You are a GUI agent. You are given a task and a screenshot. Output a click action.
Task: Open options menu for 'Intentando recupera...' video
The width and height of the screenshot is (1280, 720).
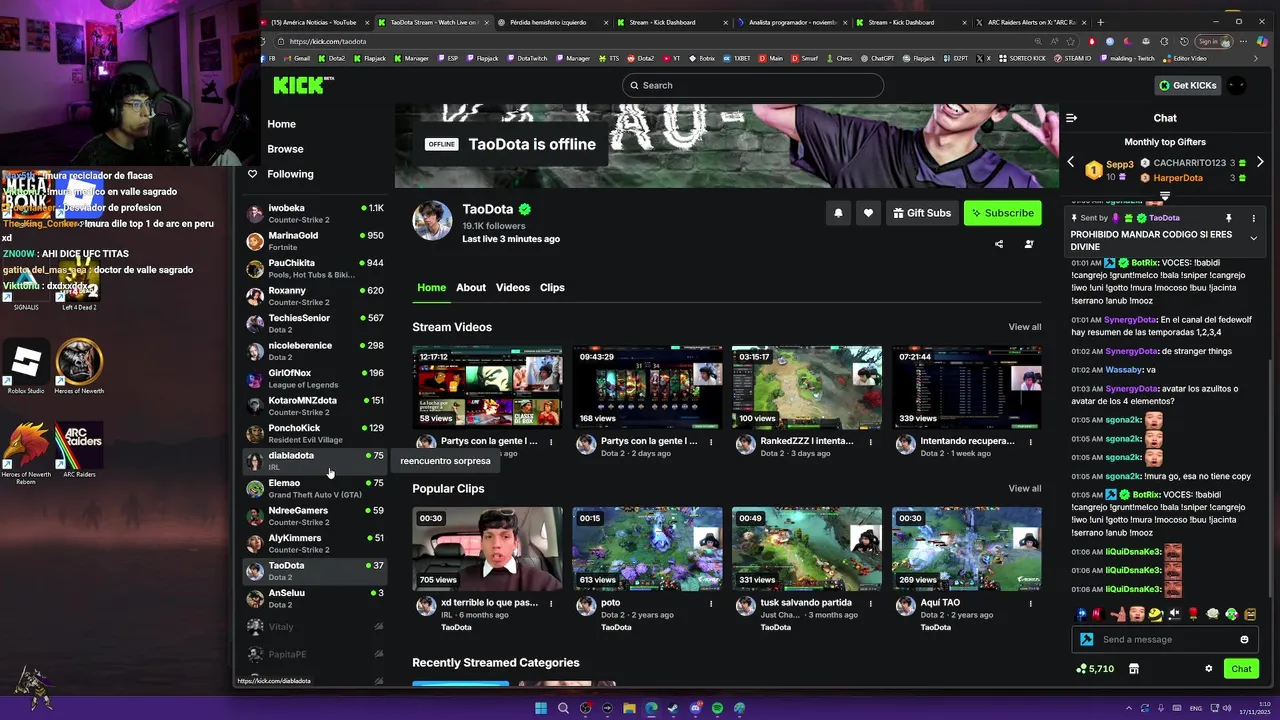click(1030, 442)
